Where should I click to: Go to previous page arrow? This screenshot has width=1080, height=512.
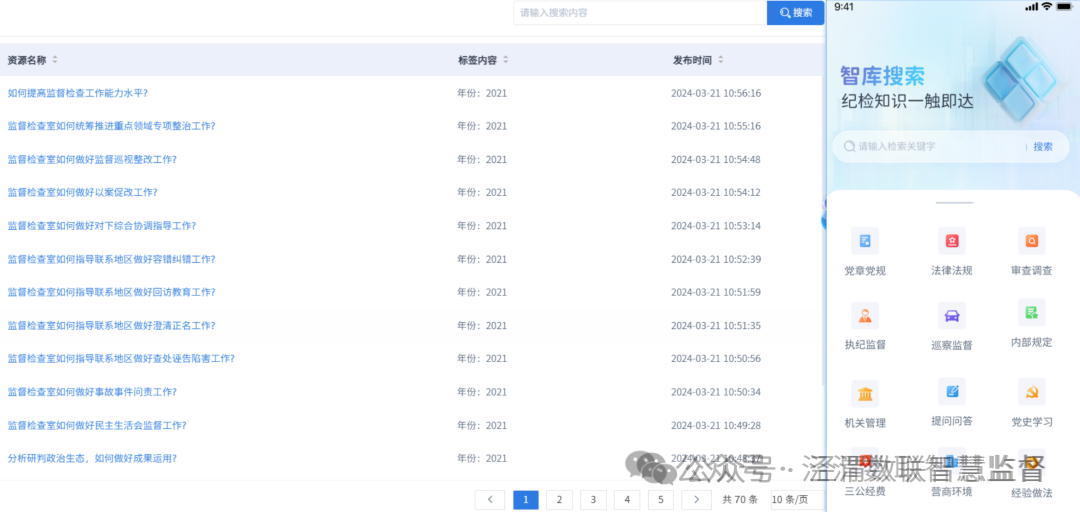click(x=490, y=500)
